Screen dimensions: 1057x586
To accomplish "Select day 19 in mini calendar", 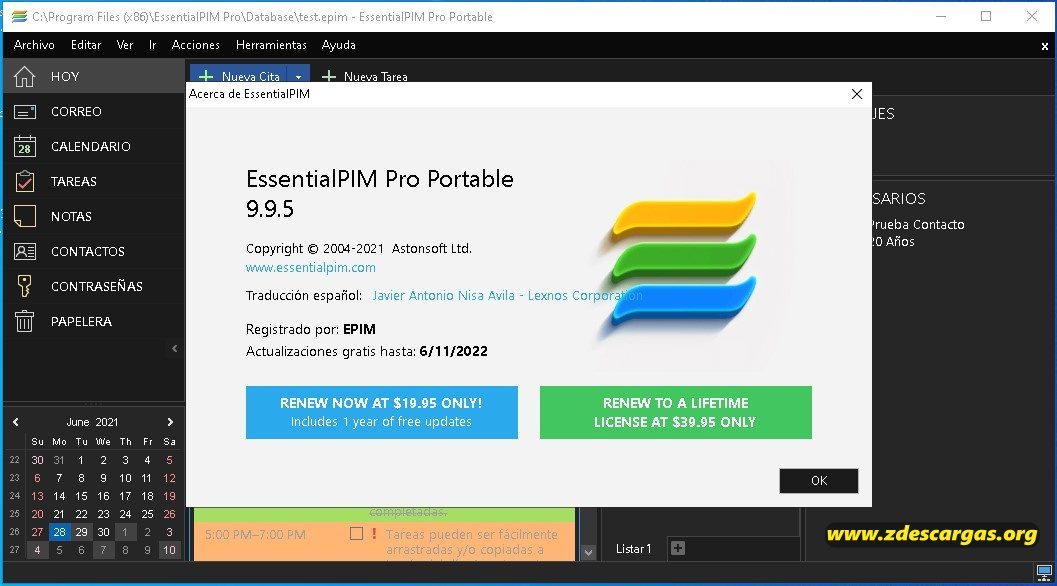I will 169,496.
